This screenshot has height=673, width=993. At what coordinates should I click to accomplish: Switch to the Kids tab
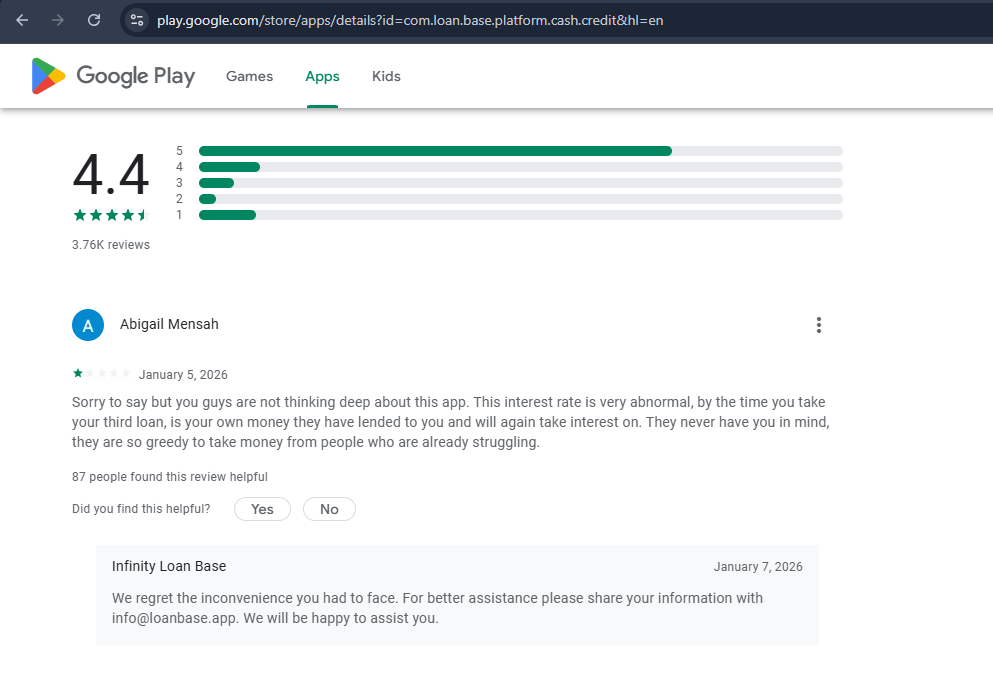(386, 76)
